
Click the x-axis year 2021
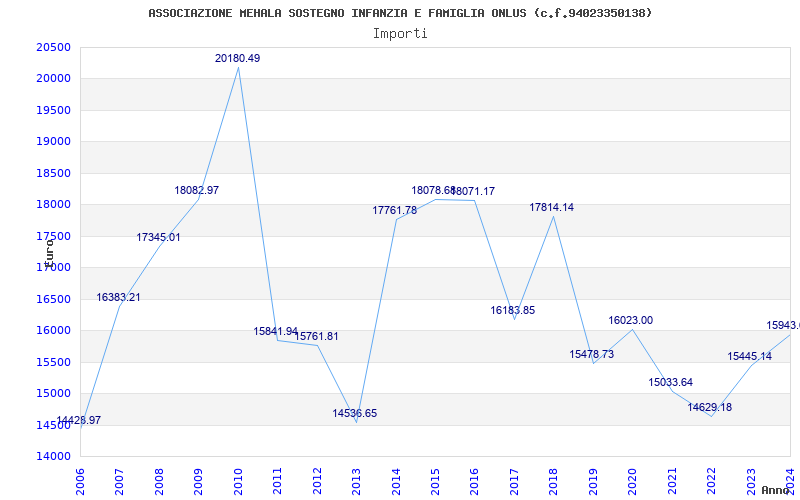(671, 482)
